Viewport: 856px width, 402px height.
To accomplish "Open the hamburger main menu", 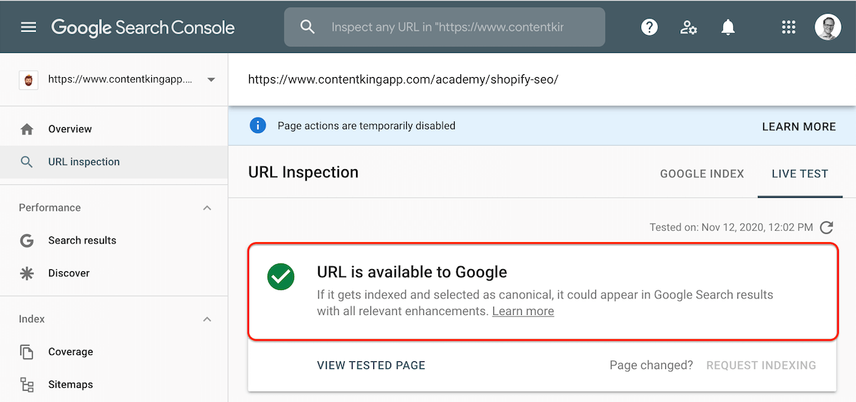I will (x=28, y=27).
